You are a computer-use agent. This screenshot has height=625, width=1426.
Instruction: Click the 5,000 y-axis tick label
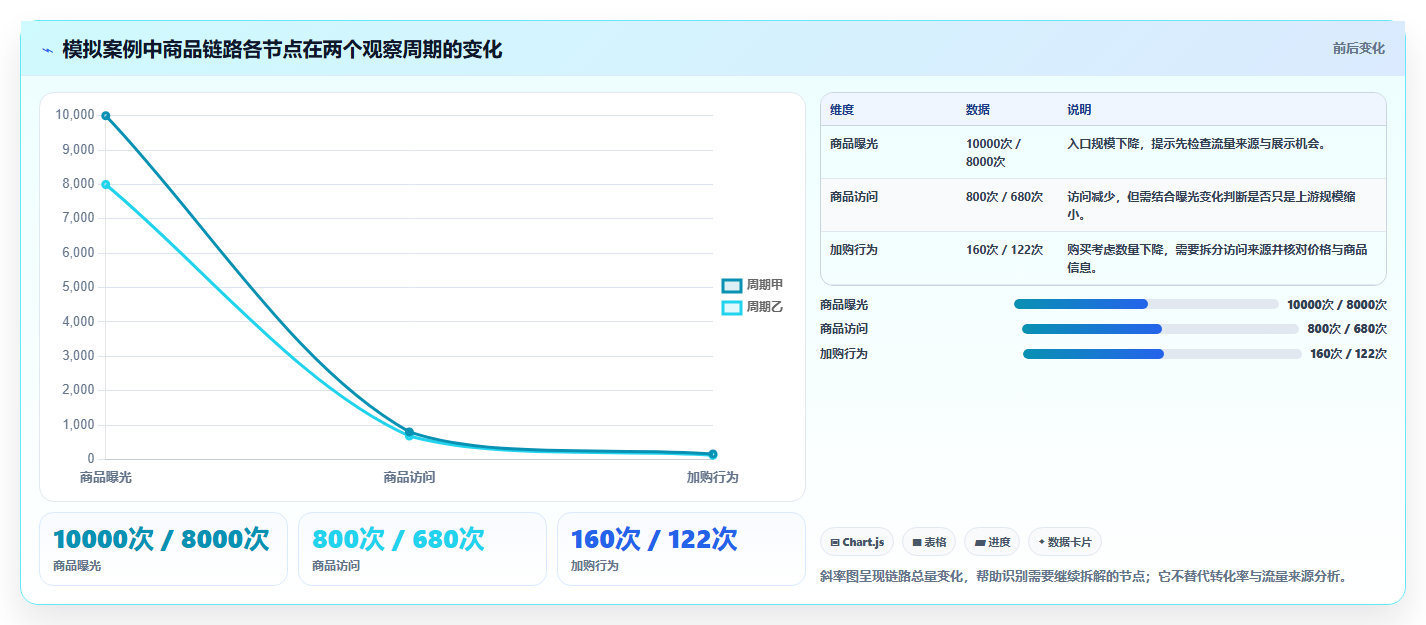pos(78,287)
